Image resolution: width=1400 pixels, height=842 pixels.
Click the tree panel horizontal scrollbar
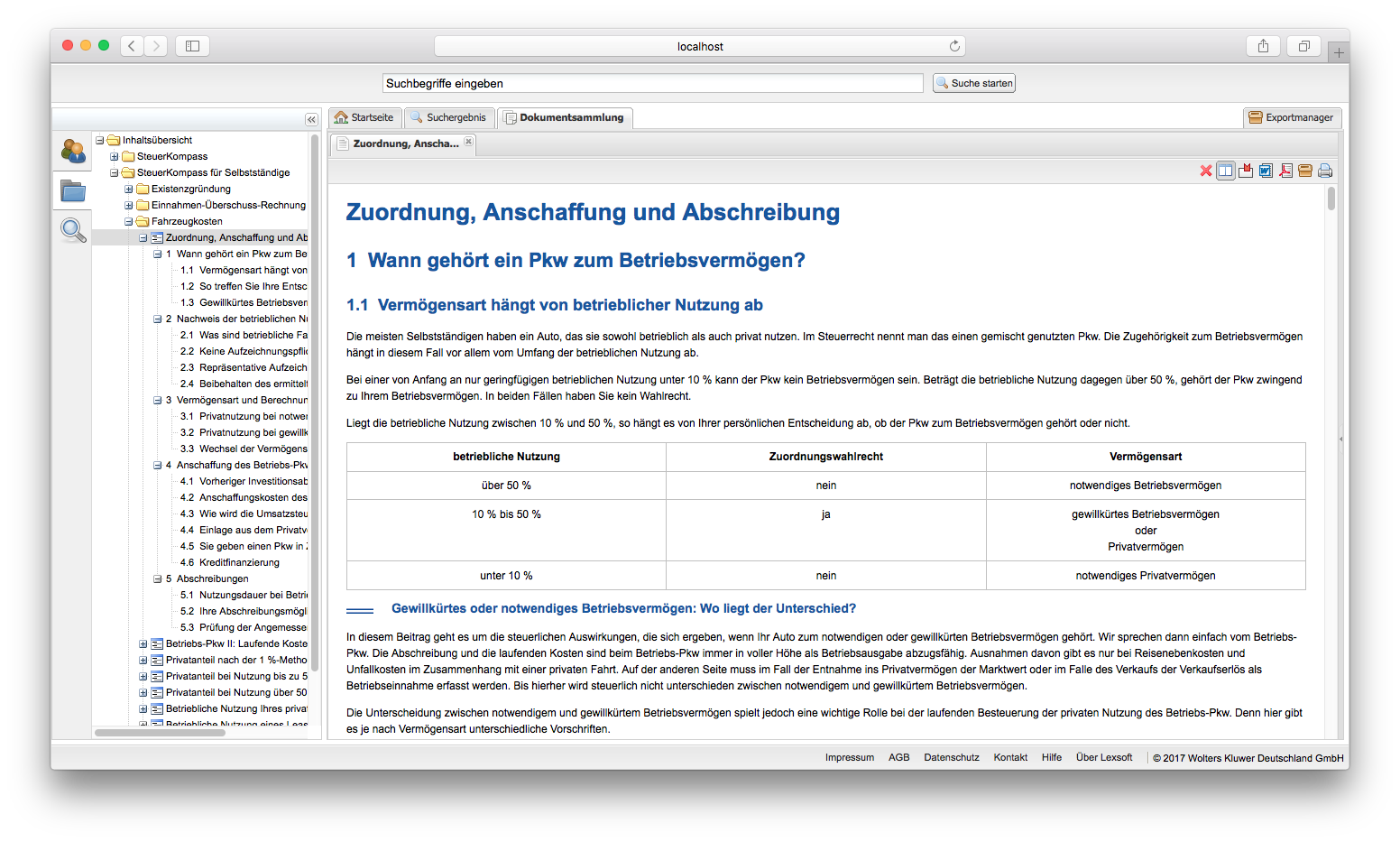[160, 733]
